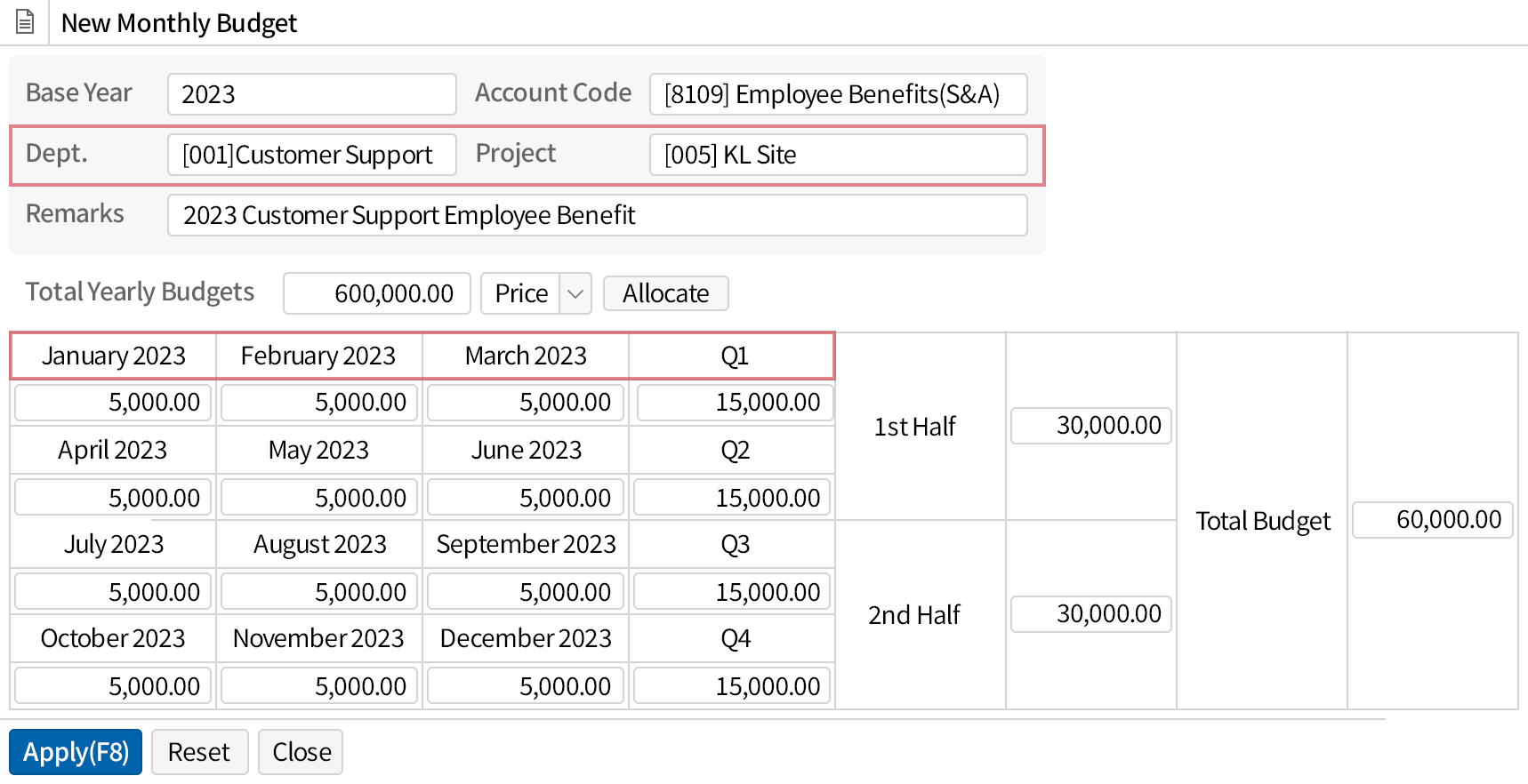Select the 1st Half total field
The image size is (1528, 784).
click(1091, 426)
